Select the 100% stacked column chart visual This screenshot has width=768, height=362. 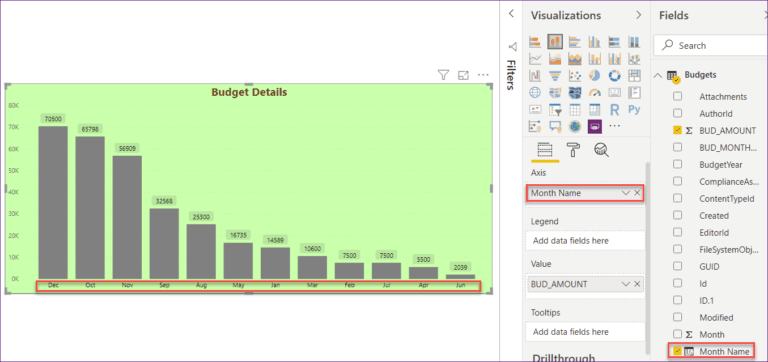[634, 42]
